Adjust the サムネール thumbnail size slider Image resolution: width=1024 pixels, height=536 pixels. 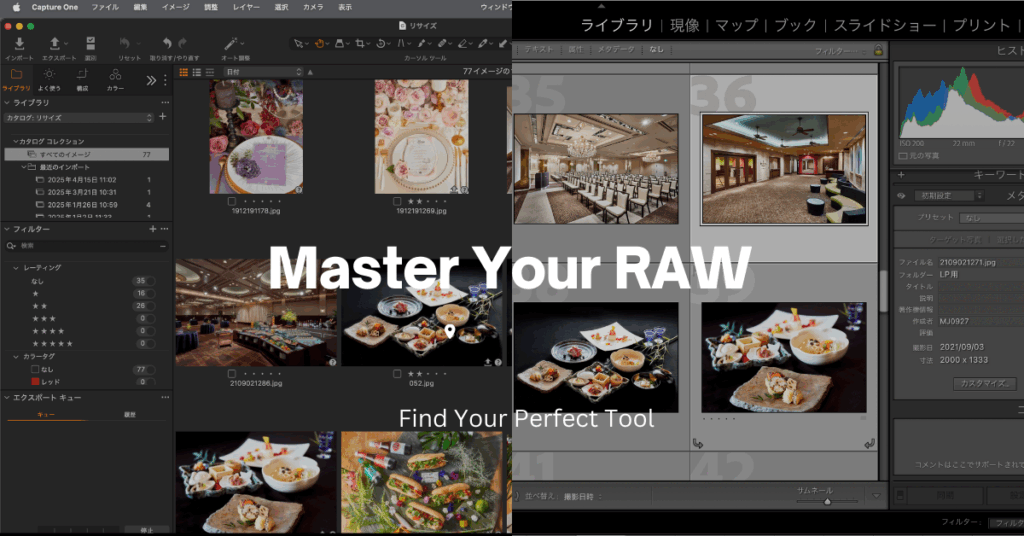[827, 501]
